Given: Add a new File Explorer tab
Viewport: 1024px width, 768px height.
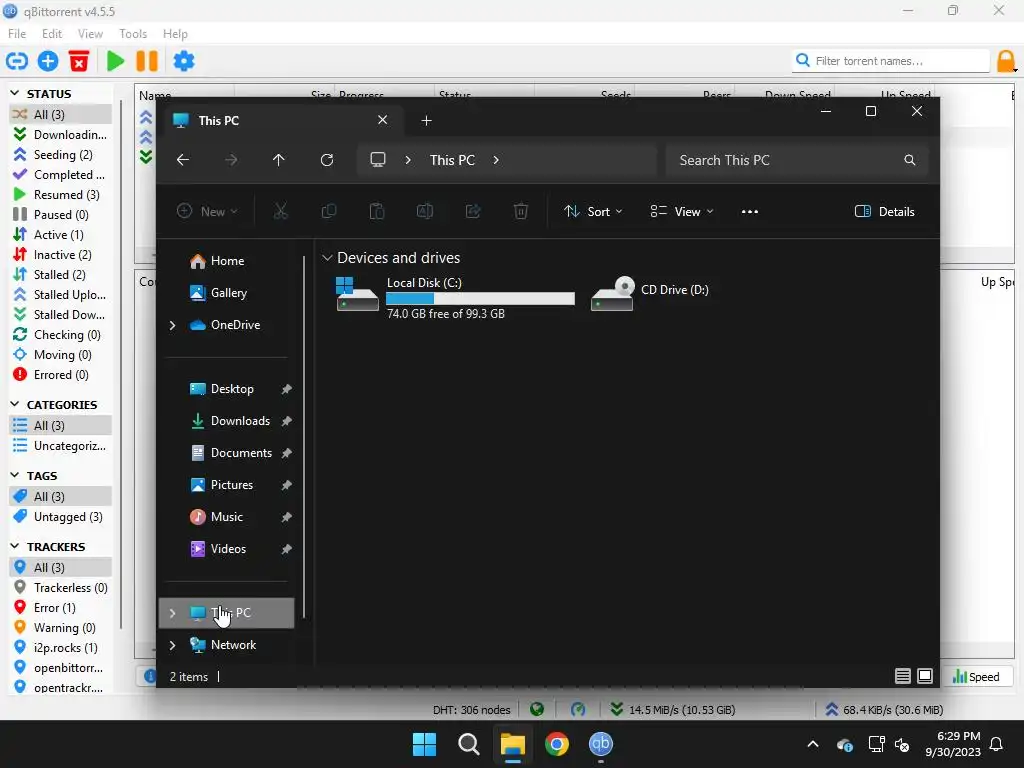Looking at the screenshot, I should (x=426, y=120).
